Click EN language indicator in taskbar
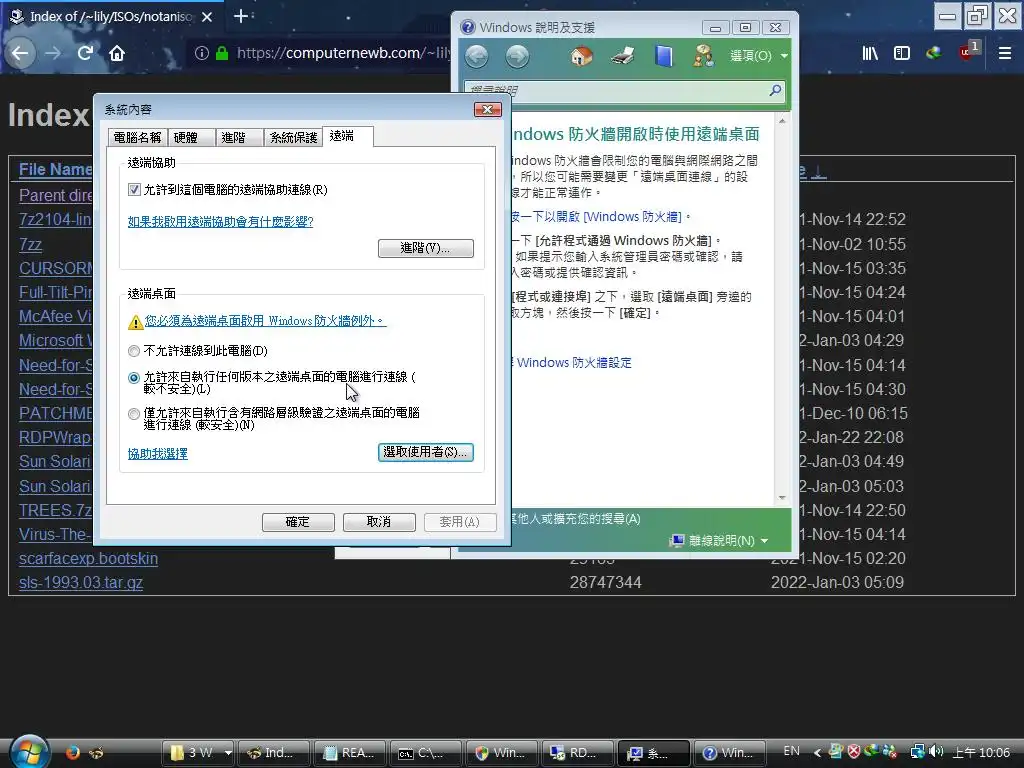This screenshot has width=1024, height=768. (792, 751)
